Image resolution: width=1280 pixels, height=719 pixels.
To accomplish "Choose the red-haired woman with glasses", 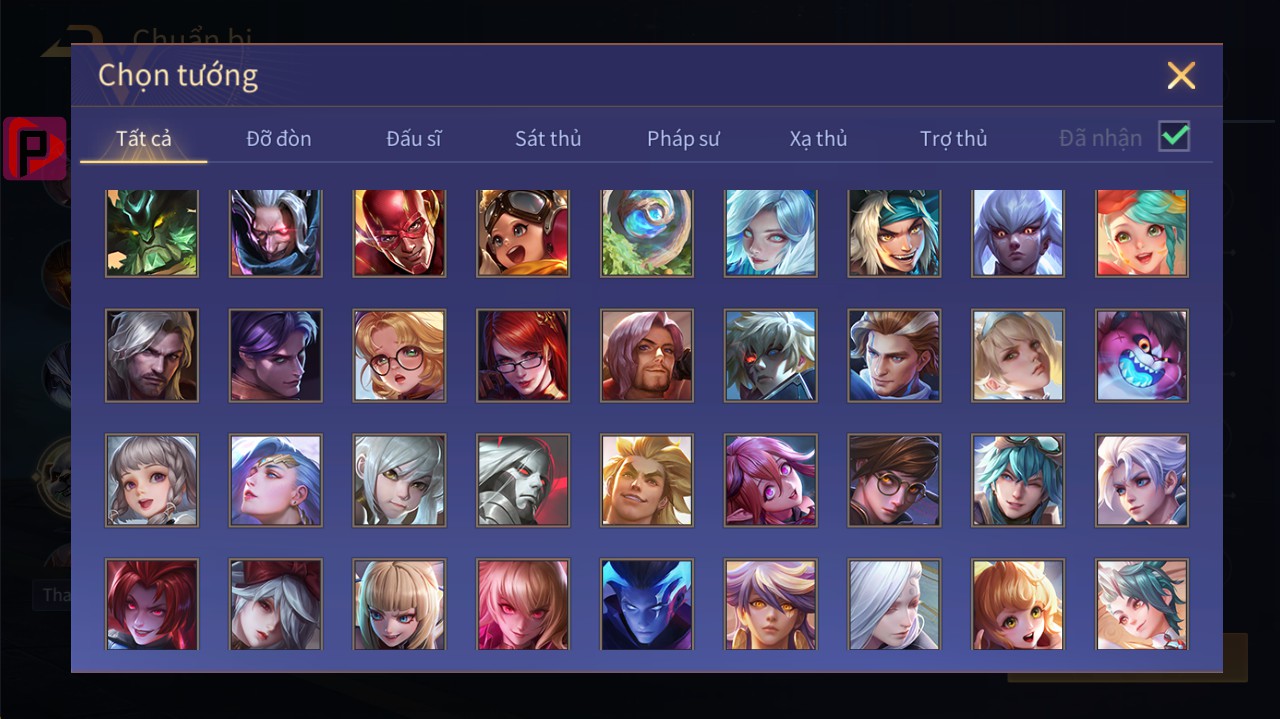I will click(x=523, y=355).
